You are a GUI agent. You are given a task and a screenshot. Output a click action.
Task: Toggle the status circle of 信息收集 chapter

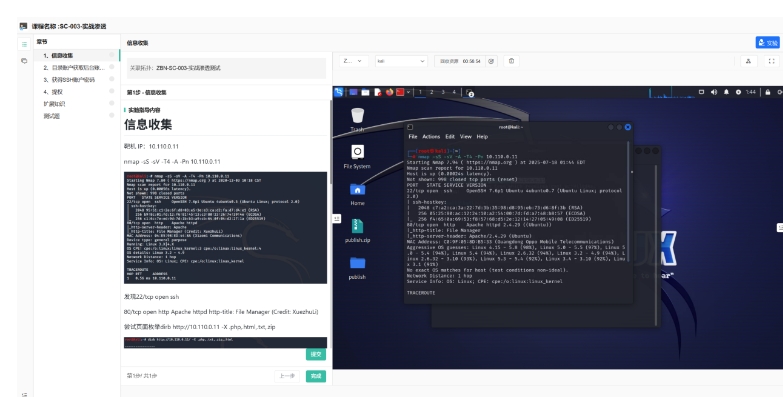click(112, 55)
